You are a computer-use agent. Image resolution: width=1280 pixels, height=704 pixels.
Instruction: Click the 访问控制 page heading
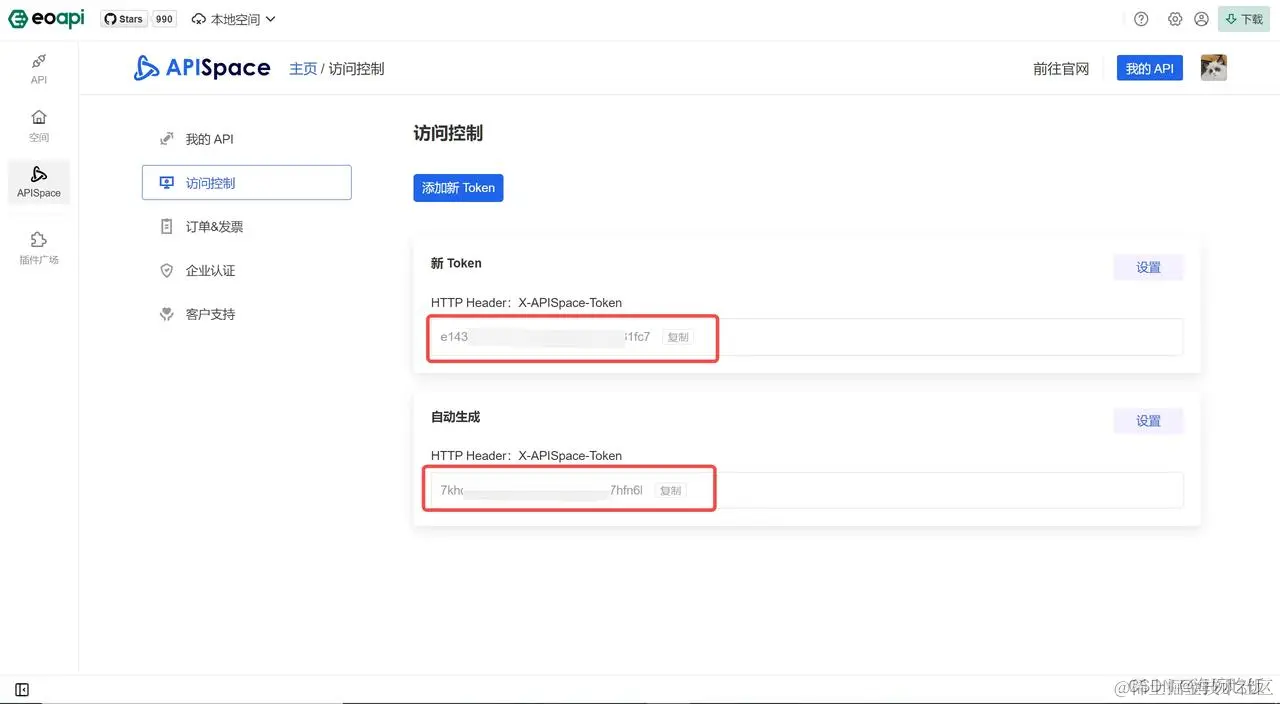pyautogui.click(x=448, y=133)
